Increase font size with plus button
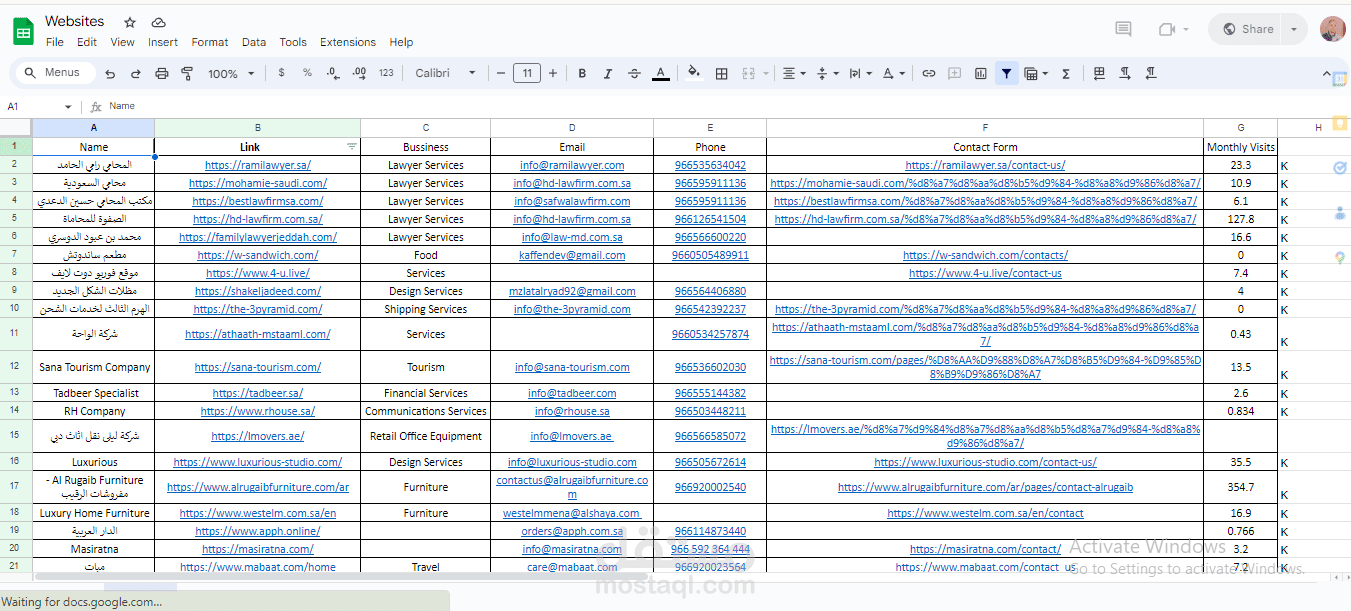Viewport: 1351px width, 611px height. pos(553,73)
